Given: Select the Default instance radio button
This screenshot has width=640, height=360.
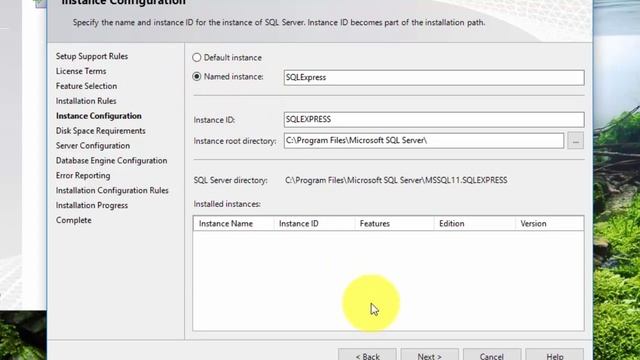Looking at the screenshot, I should 197,58.
